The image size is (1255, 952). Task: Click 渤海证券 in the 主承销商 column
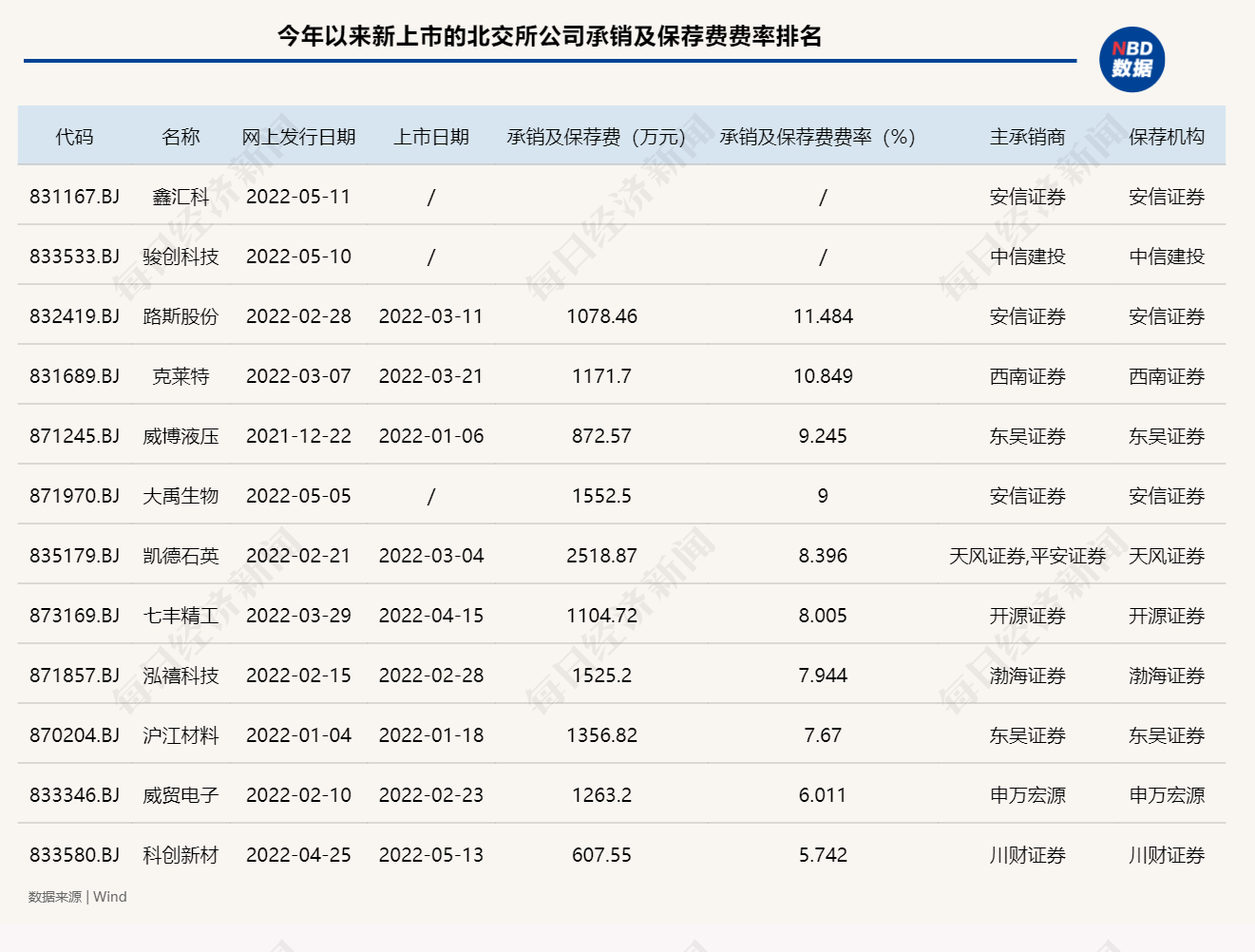point(1027,676)
